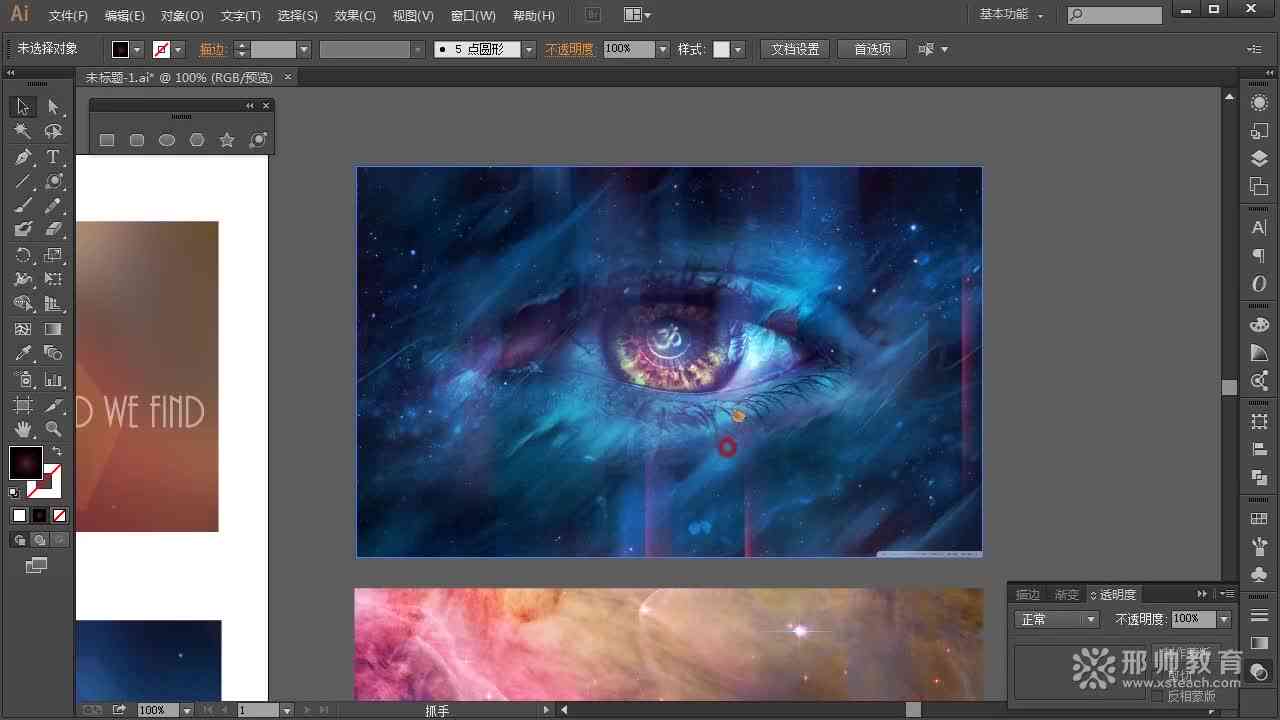Screen dimensions: 1280x720
Task: Pick Polygon in floating shape panel
Action: click(197, 141)
